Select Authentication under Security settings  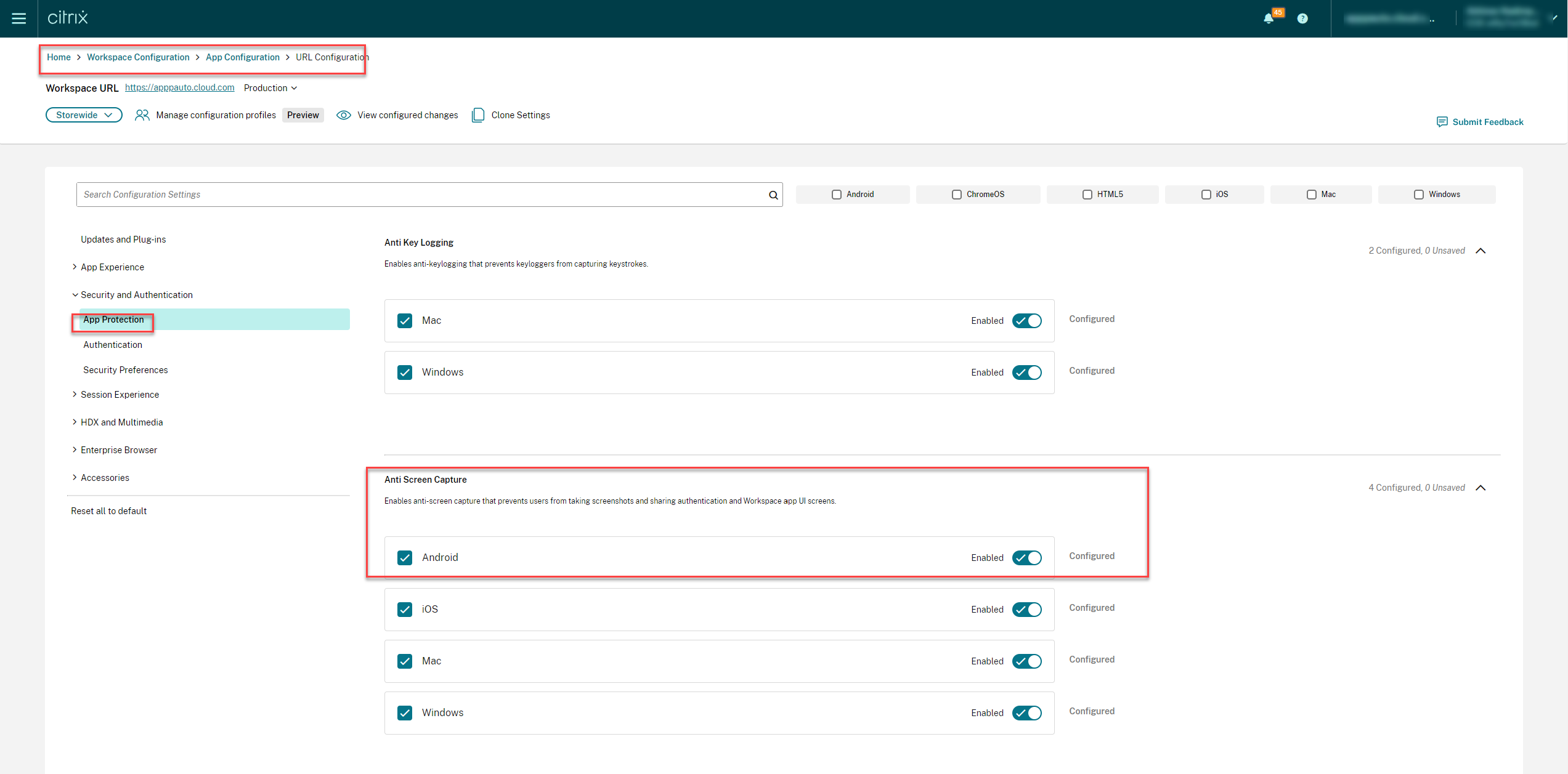112,344
